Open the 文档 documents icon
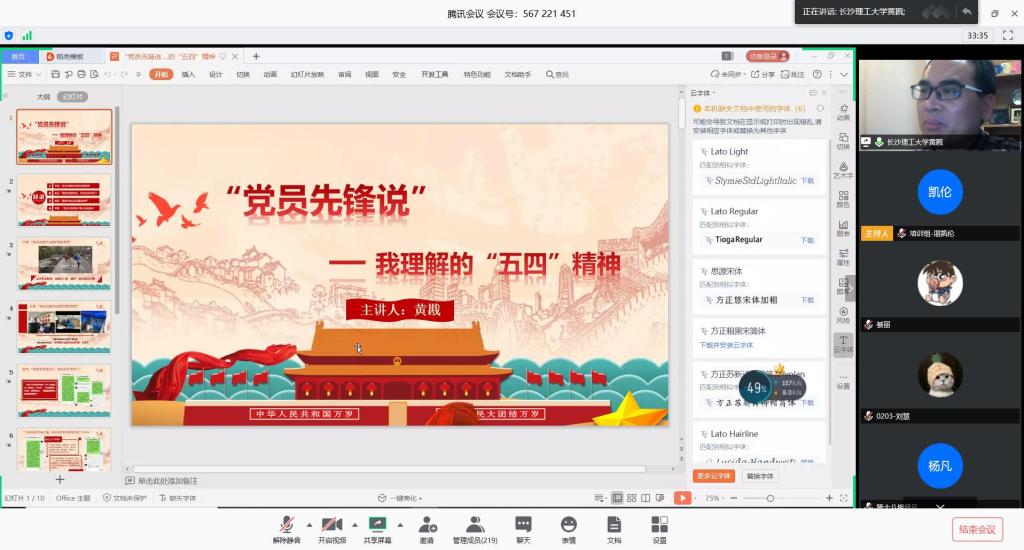Screen dimensions: 1024x550 [x=614, y=524]
